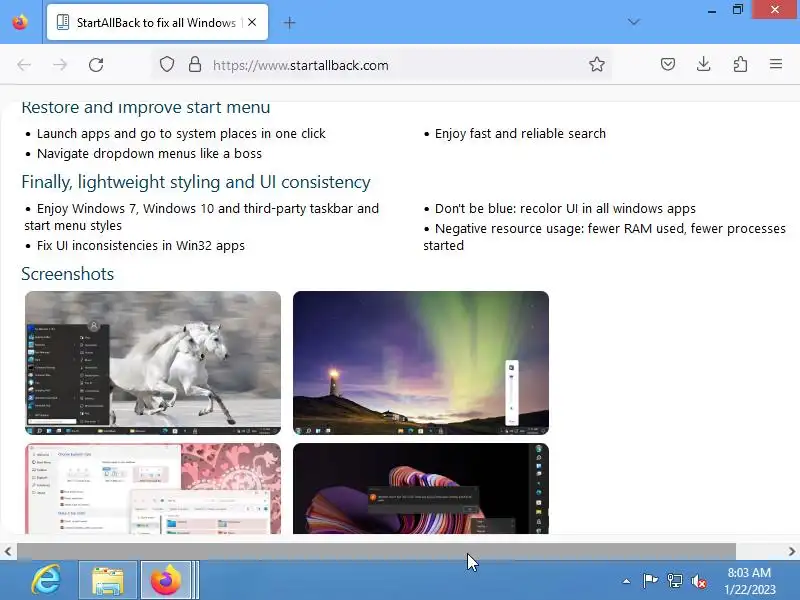800x600 pixels.
Task: Click "Navigate dropdown menus like a boss" text
Action: (x=149, y=154)
